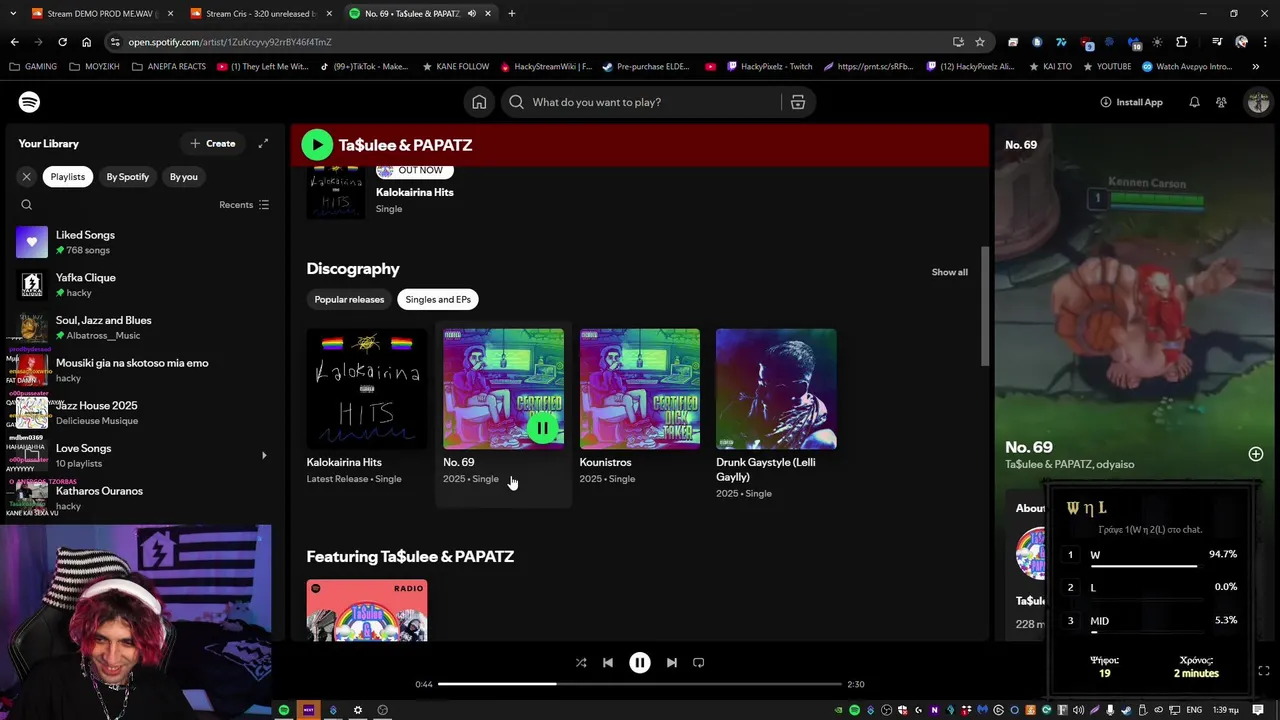Skip to the next track
This screenshot has width=1280, height=720.
click(x=672, y=662)
